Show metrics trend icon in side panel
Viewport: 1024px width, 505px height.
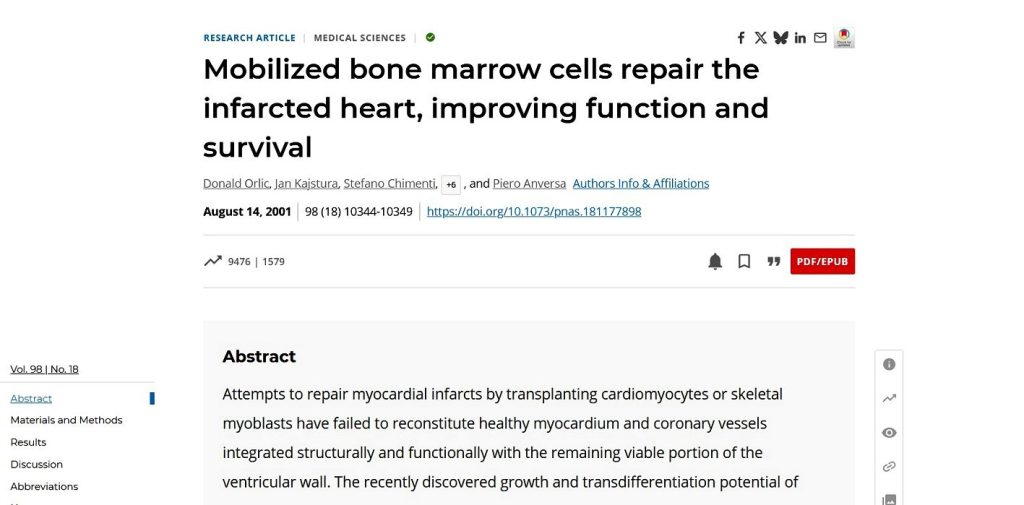pyautogui.click(x=889, y=399)
